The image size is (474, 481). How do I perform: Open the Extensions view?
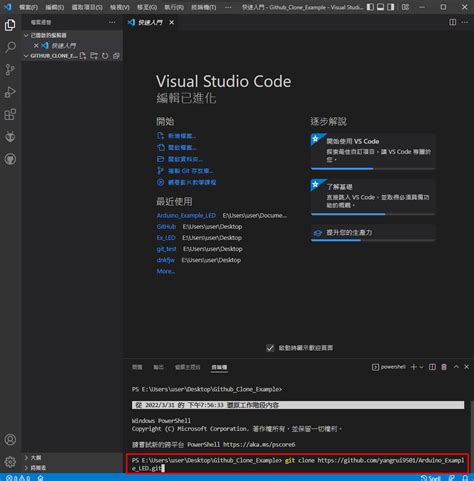point(10,114)
